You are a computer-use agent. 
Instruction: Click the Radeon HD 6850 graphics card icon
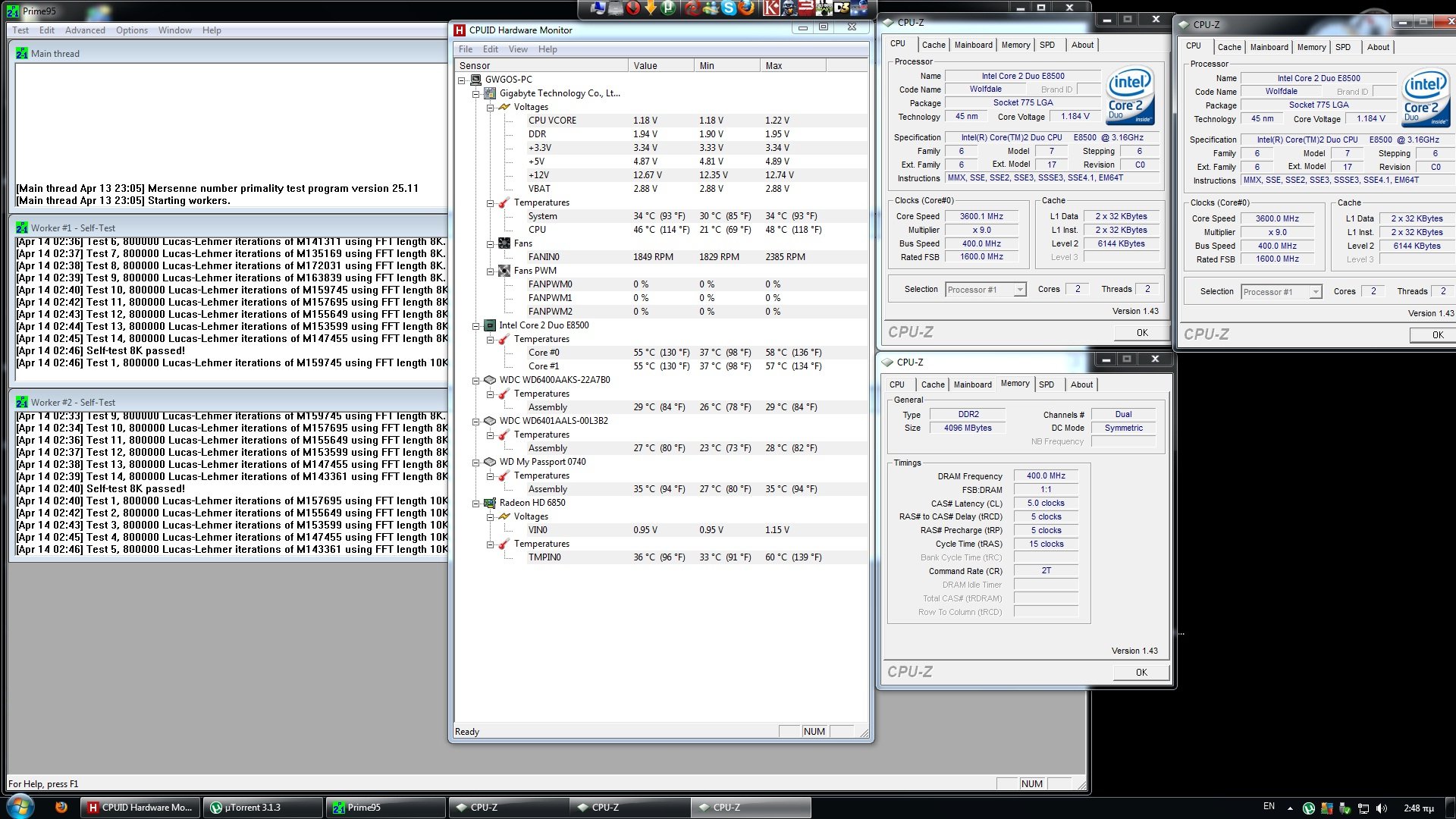coord(490,503)
